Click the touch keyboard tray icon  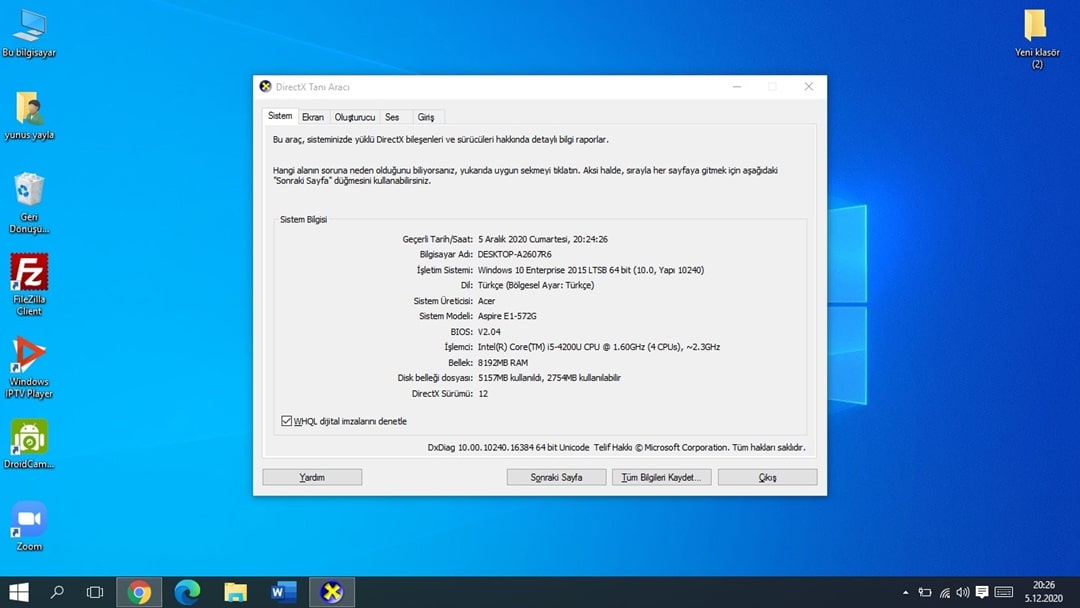click(x=1004, y=592)
